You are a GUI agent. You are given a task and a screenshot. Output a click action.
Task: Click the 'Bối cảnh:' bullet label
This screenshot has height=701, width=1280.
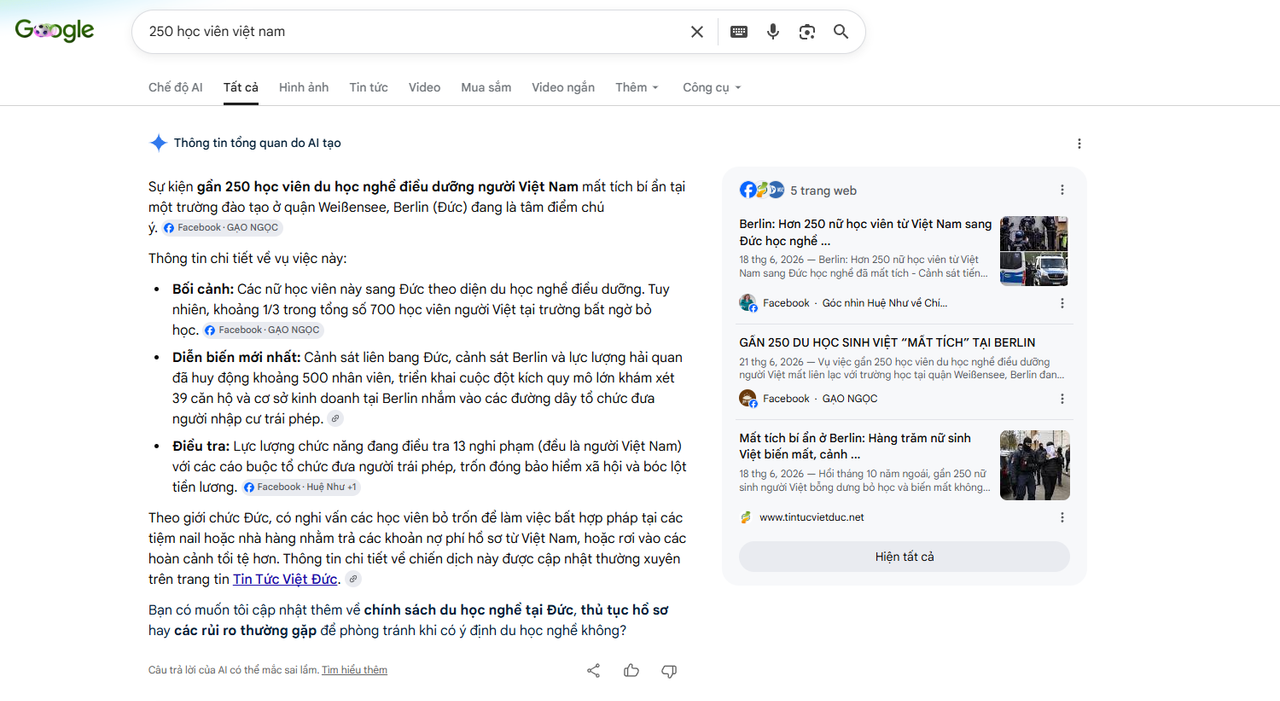point(203,289)
